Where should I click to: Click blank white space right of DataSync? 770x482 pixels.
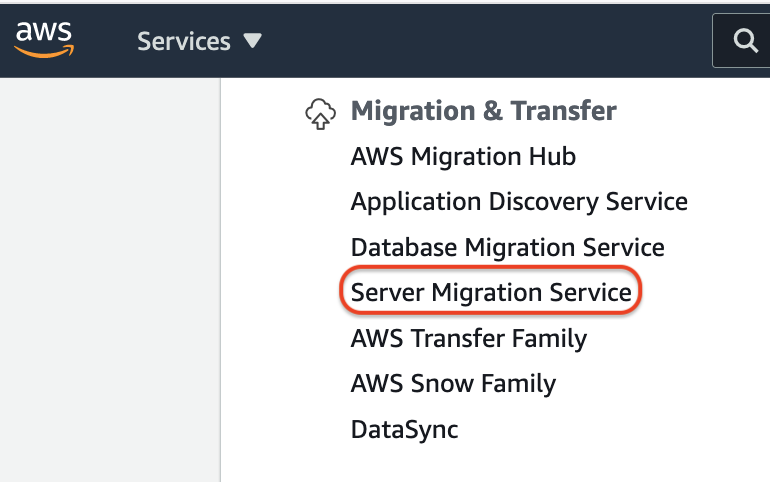coord(620,430)
